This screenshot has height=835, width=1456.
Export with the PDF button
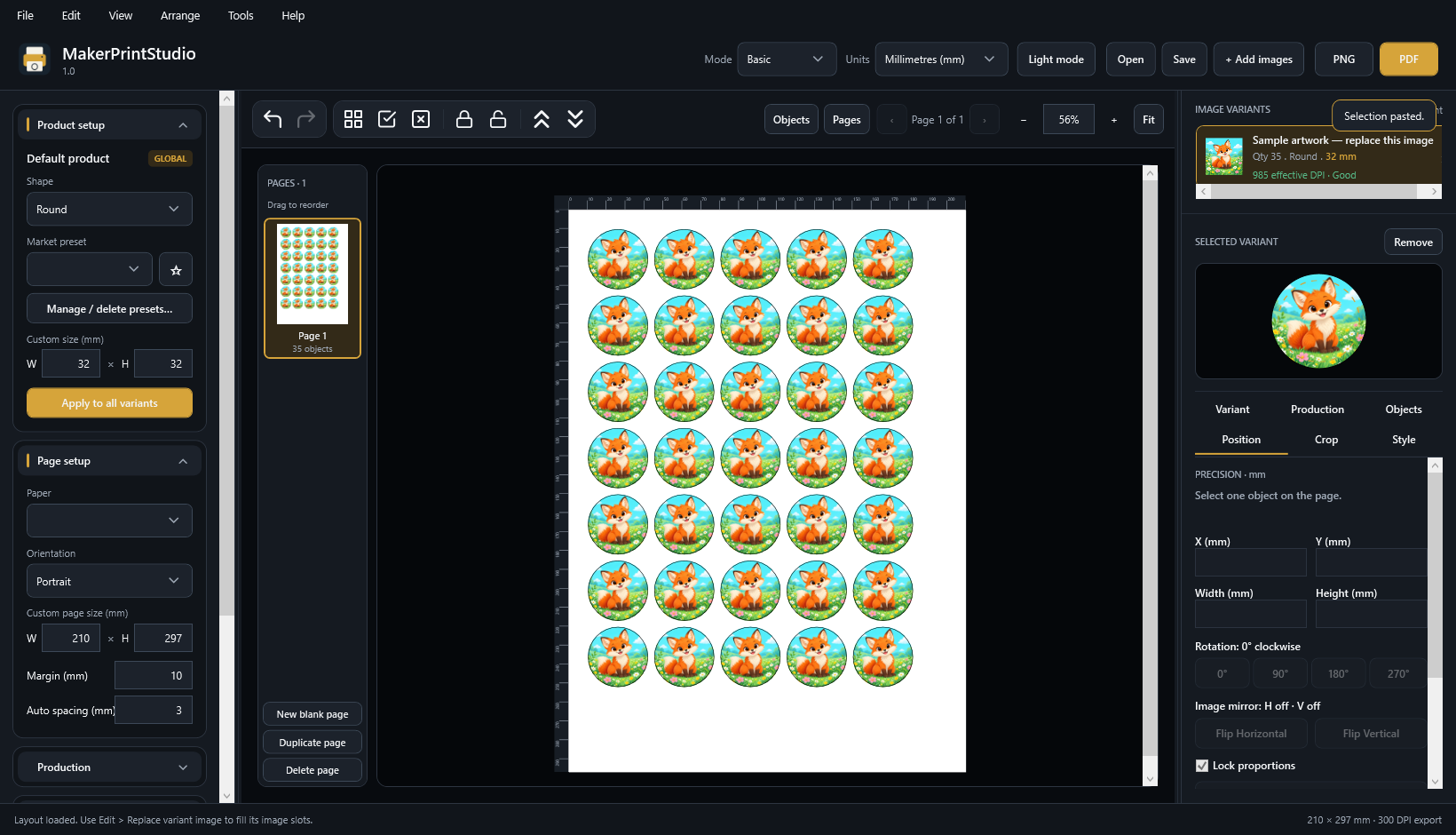click(1408, 60)
